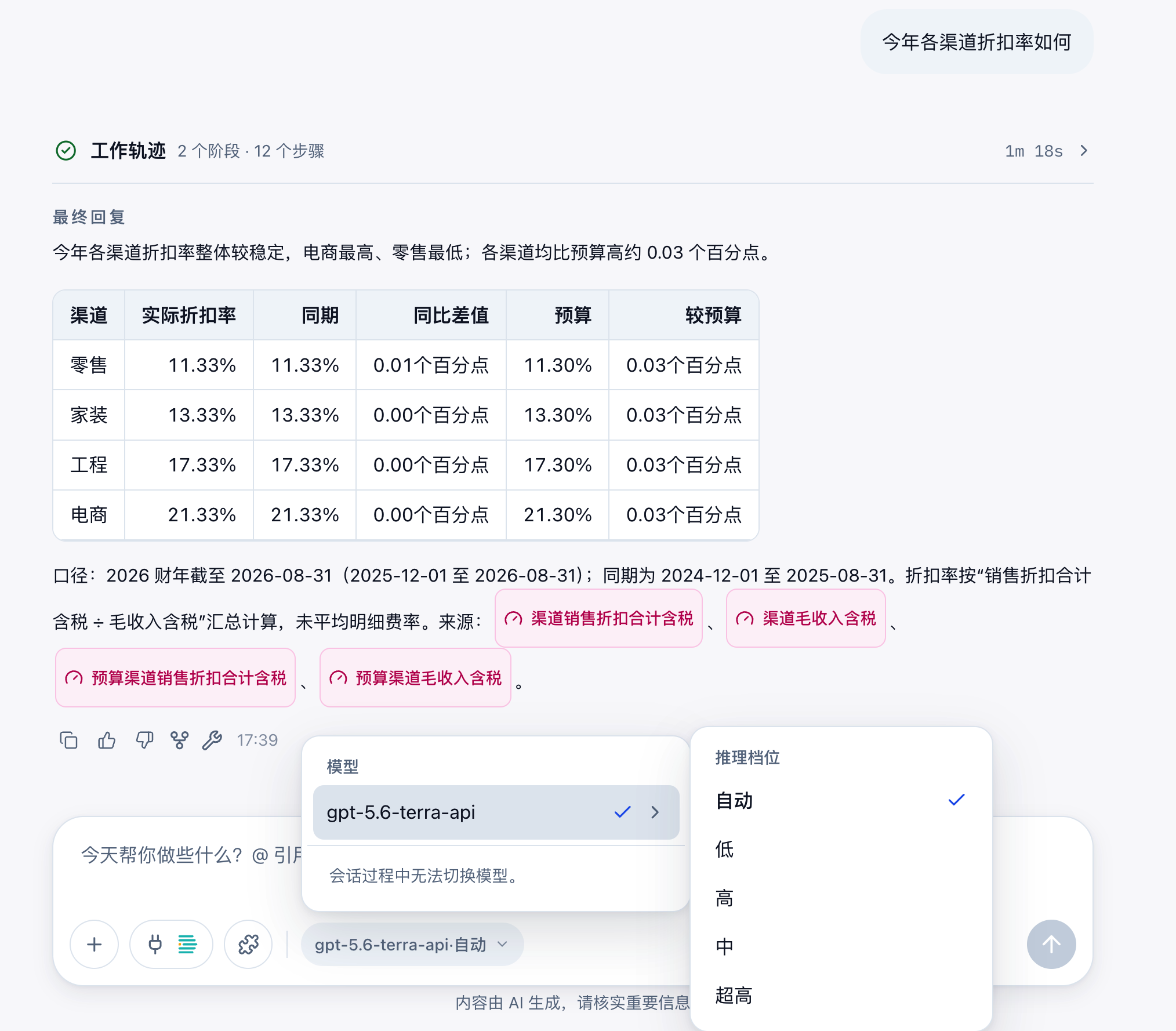
Task: Select 超高 reasoning level
Action: [841, 996]
